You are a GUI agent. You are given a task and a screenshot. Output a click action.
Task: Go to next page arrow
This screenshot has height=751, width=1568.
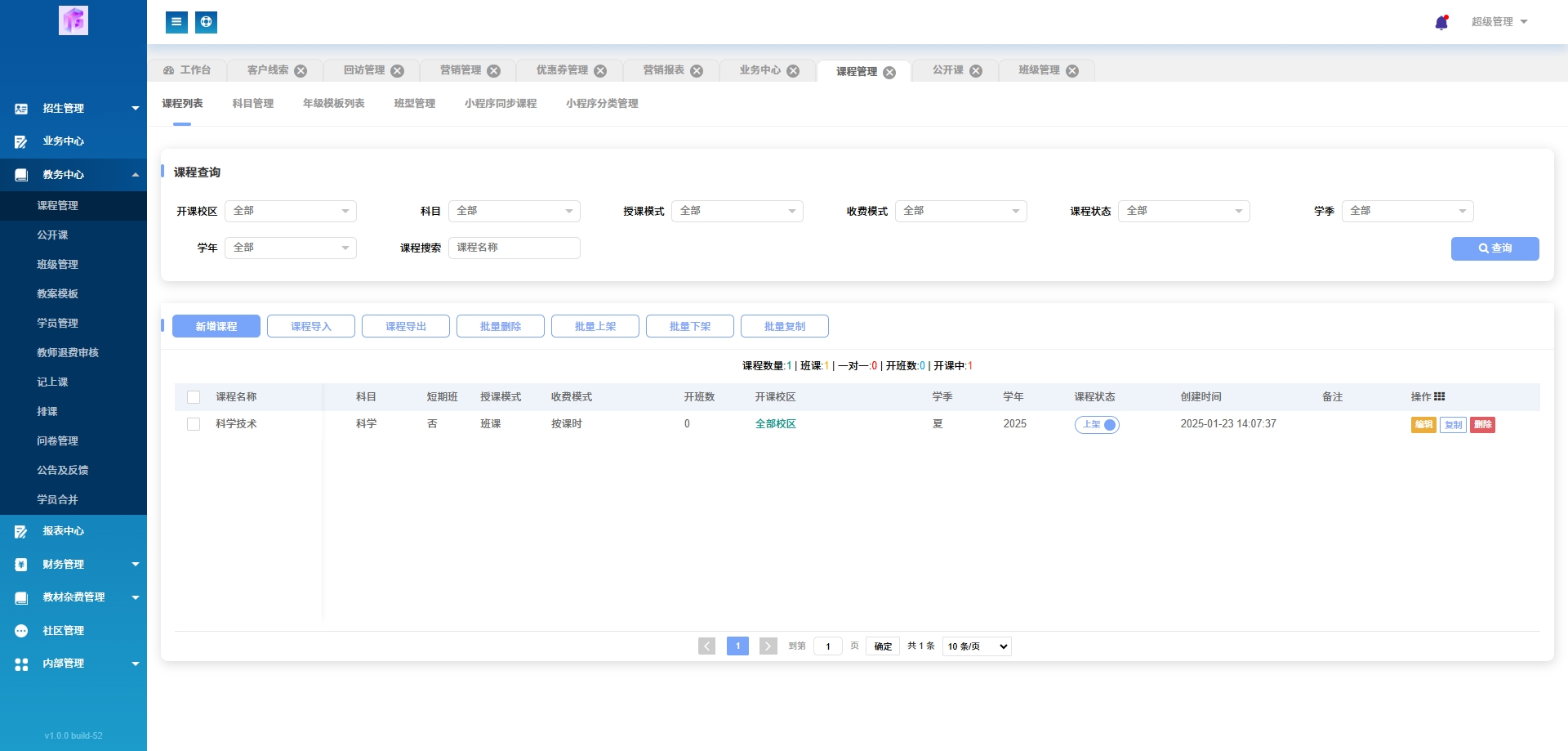tap(768, 646)
